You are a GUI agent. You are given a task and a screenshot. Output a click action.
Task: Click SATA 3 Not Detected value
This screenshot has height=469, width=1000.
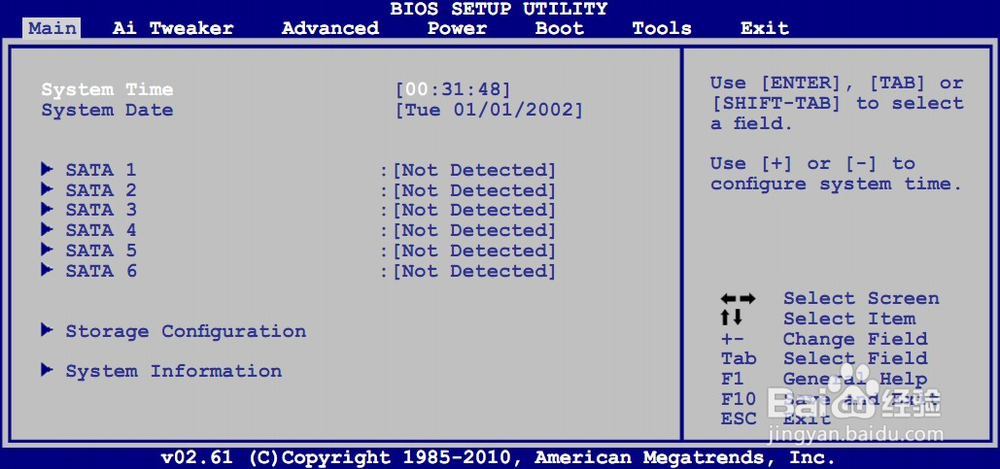tap(474, 211)
